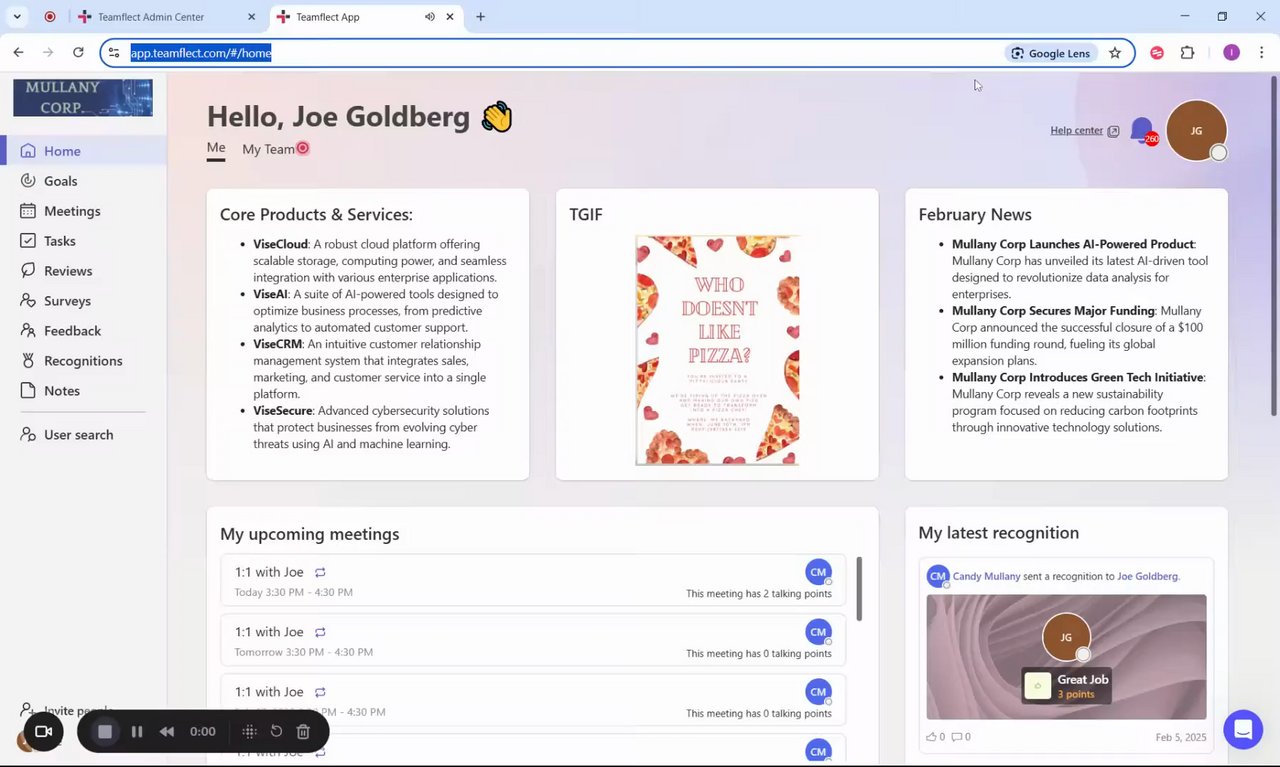Viewport: 1280px width, 767px height.
Task: Open the JG profile avatar beside the bell
Action: coord(1196,130)
